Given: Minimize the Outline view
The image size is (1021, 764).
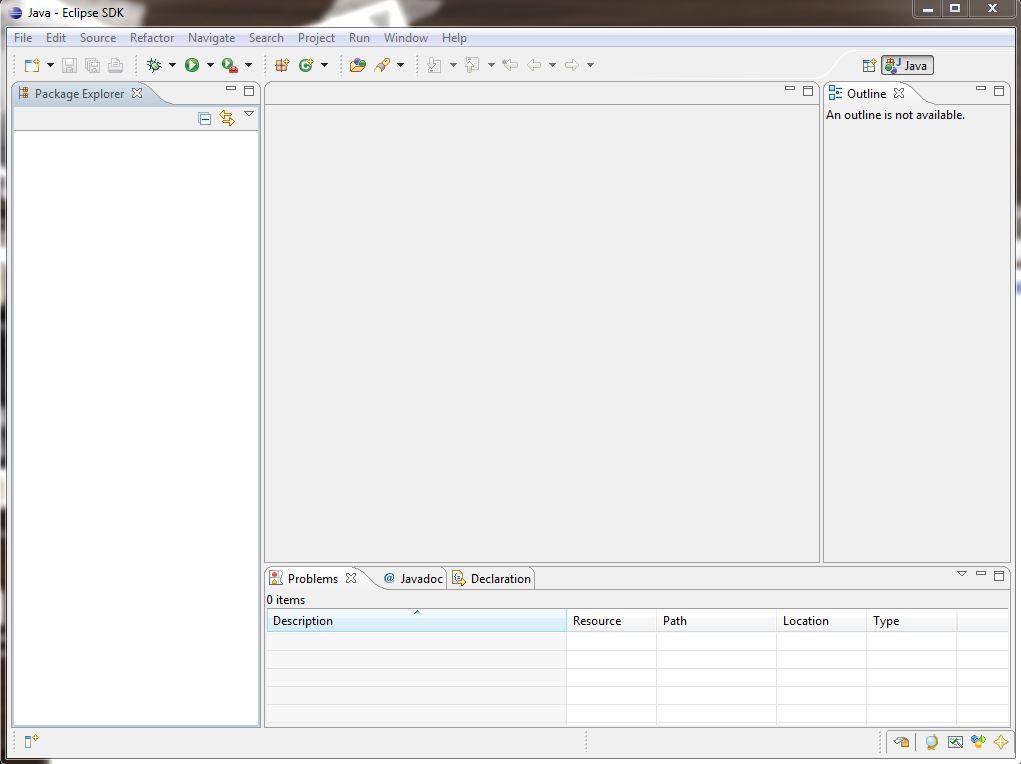Looking at the screenshot, I should click(x=981, y=89).
